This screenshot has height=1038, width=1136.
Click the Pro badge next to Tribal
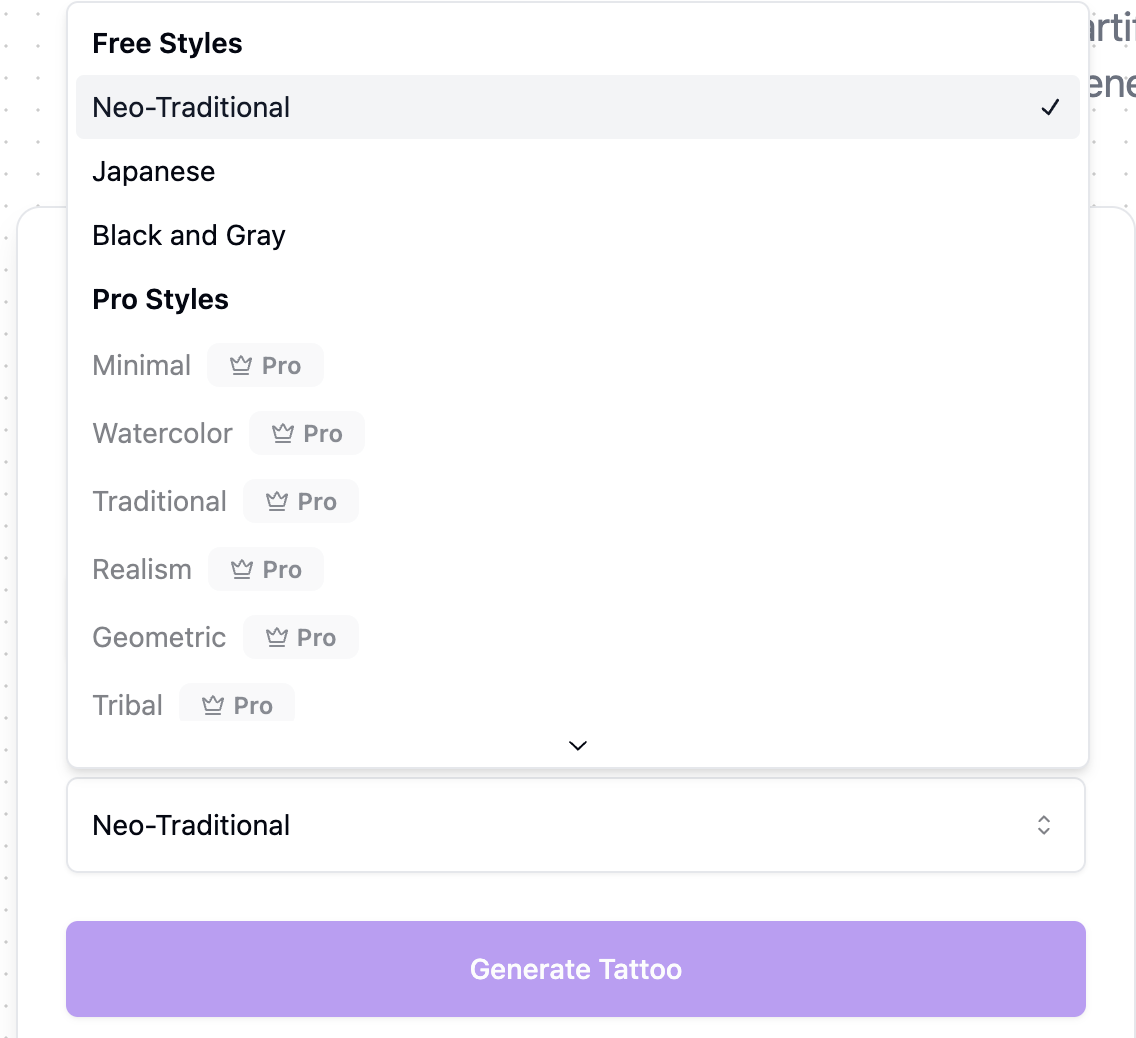(237, 704)
